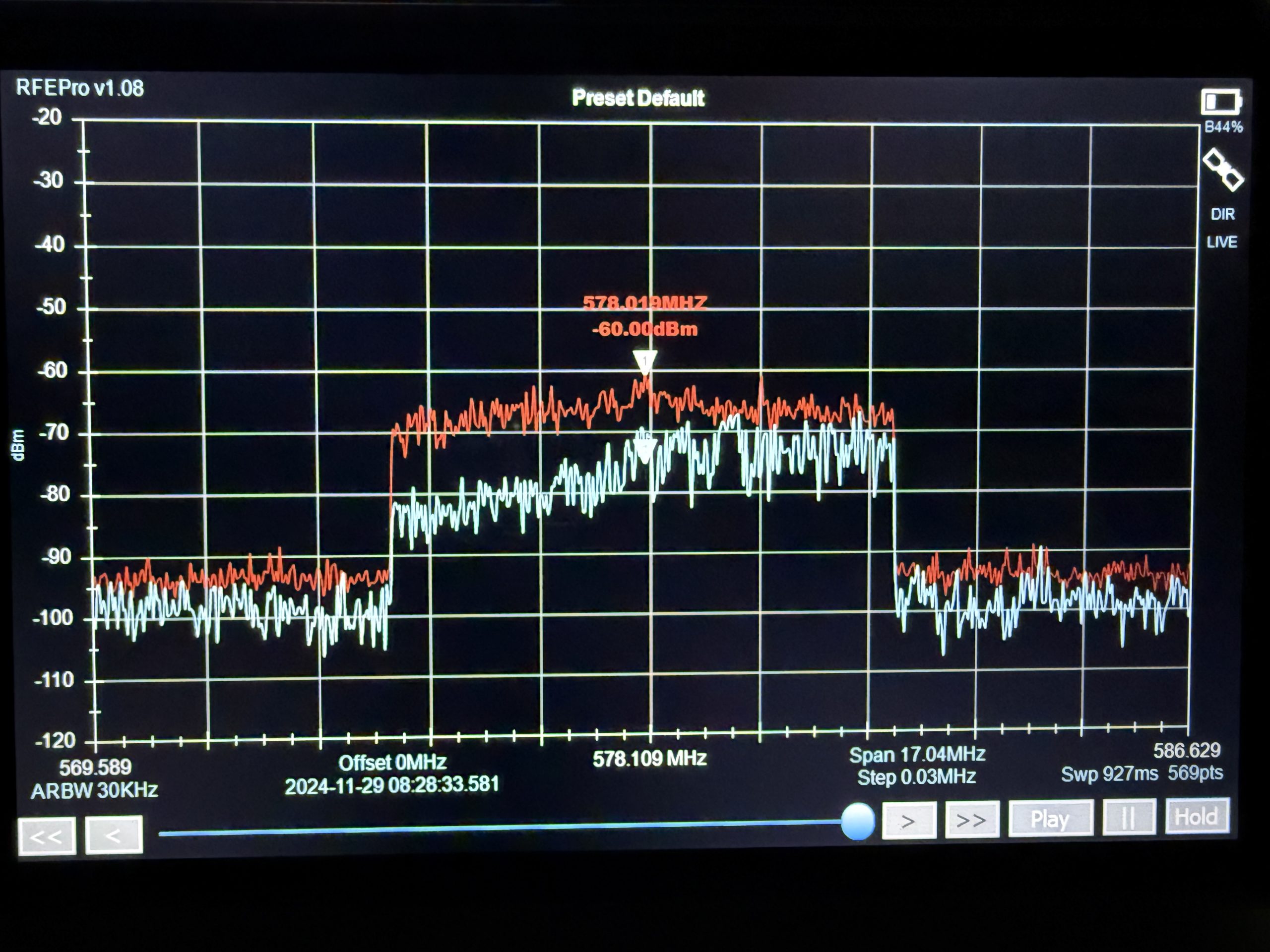Image resolution: width=1270 pixels, height=952 pixels.
Task: Toggle the Hold button
Action: [x=1197, y=816]
